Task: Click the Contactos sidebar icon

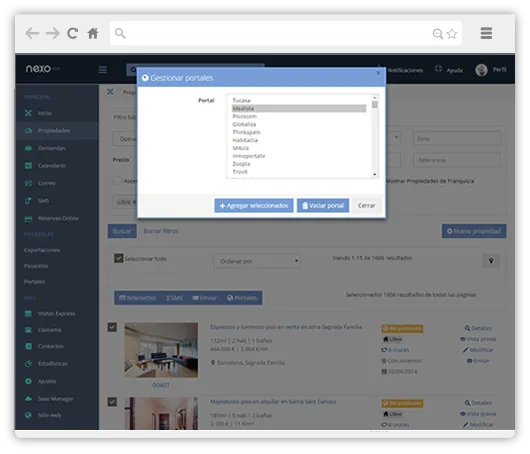Action: click(x=28, y=346)
